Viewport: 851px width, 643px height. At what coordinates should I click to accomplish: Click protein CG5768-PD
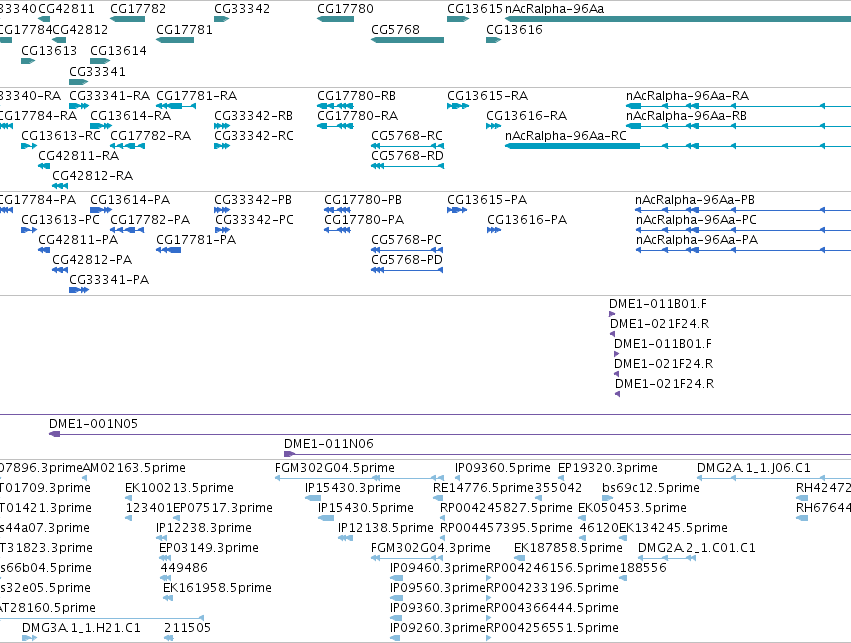pyautogui.click(x=407, y=260)
